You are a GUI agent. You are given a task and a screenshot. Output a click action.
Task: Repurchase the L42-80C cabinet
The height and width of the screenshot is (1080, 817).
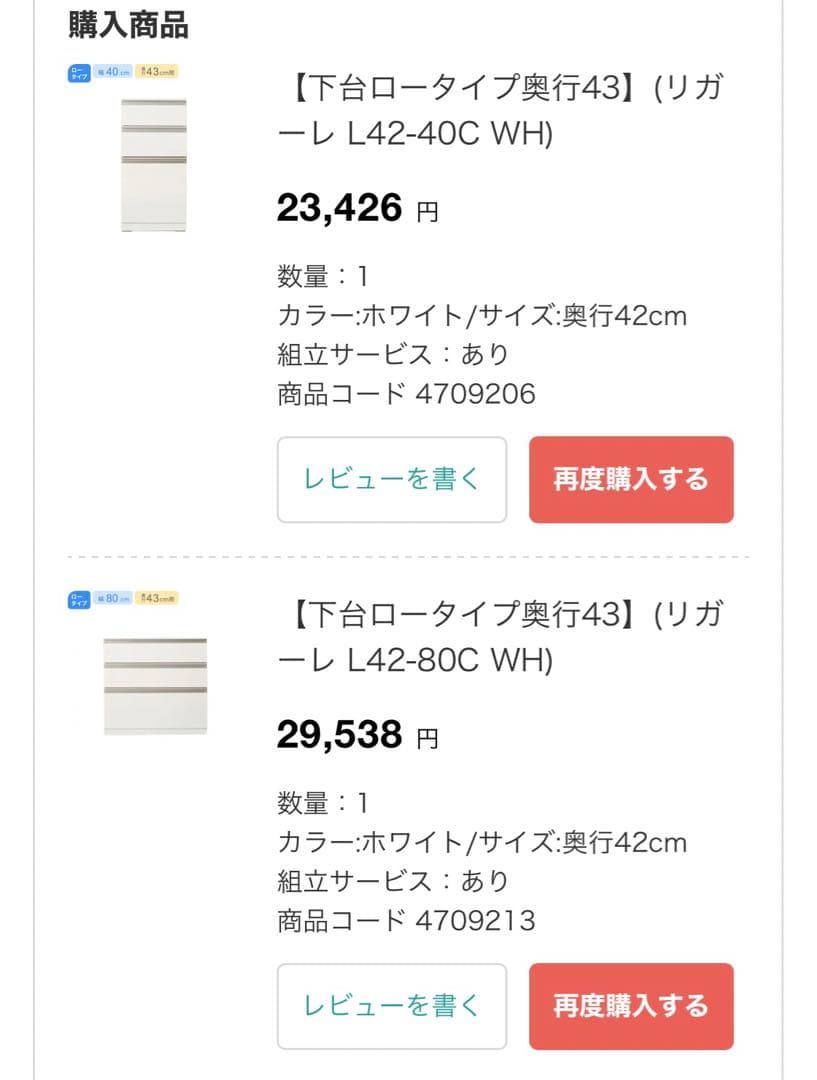631,1006
